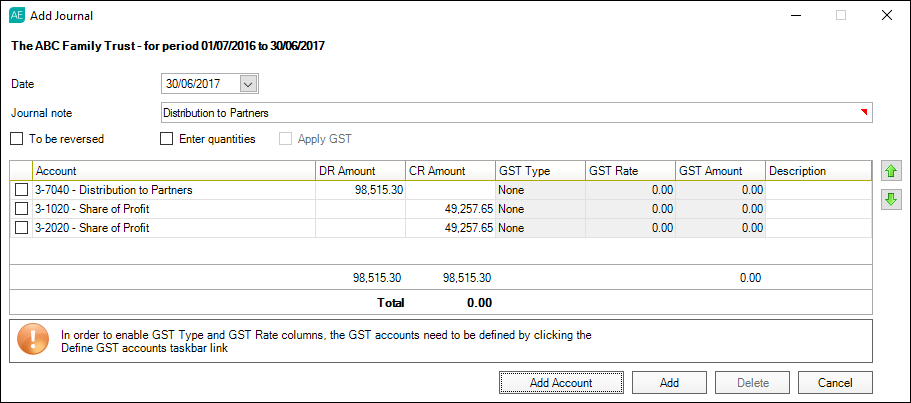Click the green move down arrow
Image resolution: width=911 pixels, height=403 pixels.
[890, 199]
